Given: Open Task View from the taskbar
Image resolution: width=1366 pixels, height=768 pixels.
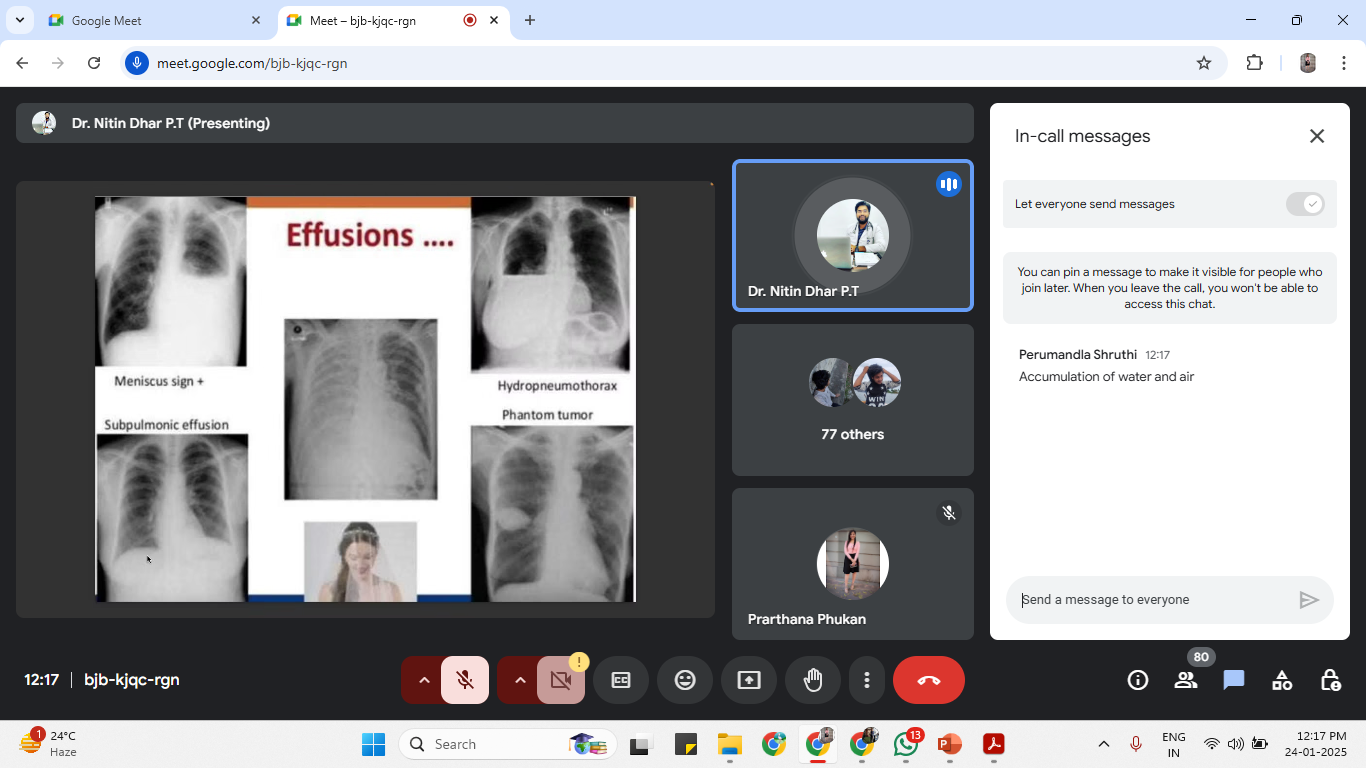Looking at the screenshot, I should click(x=639, y=744).
